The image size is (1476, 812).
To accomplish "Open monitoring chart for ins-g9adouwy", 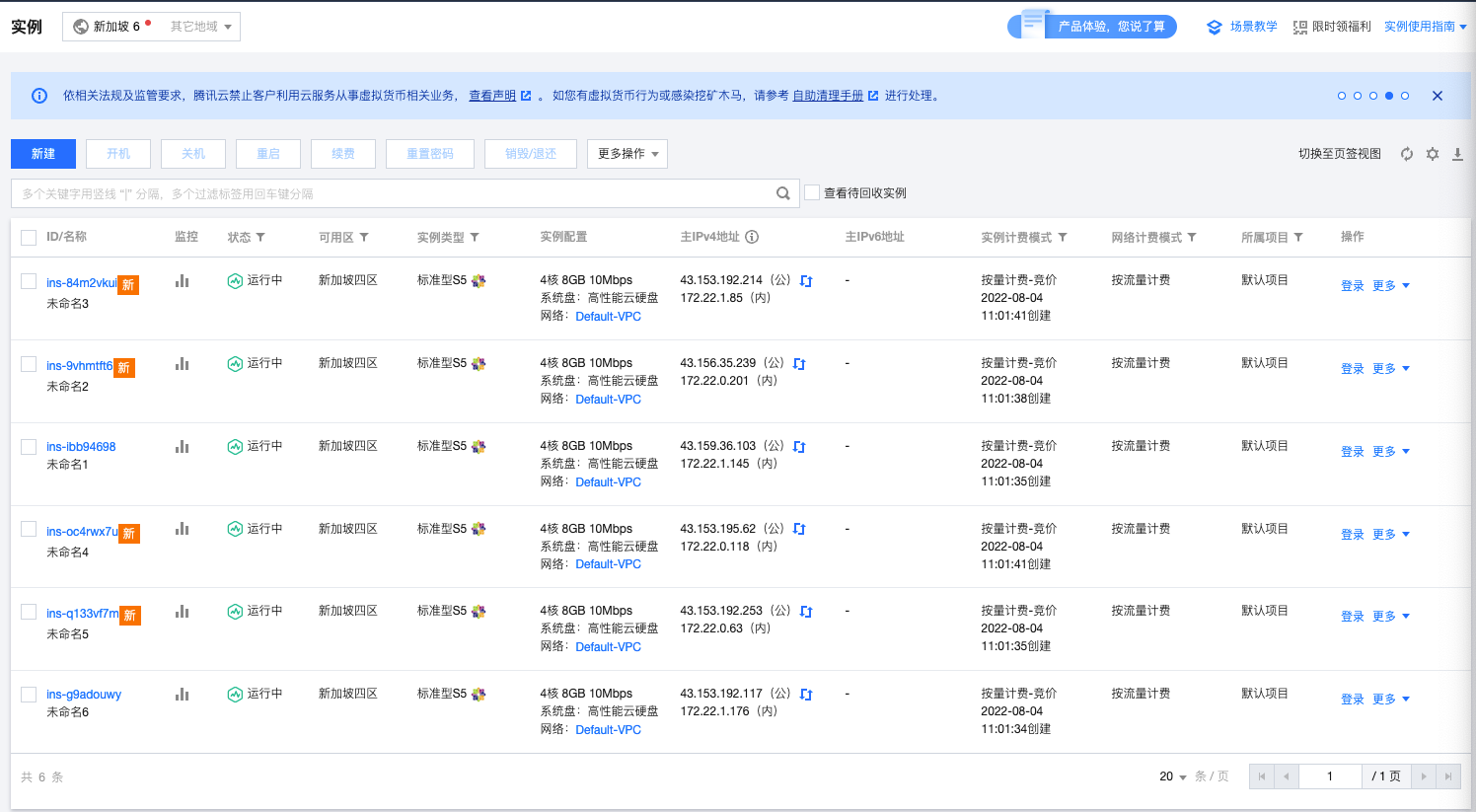I will click(x=182, y=695).
